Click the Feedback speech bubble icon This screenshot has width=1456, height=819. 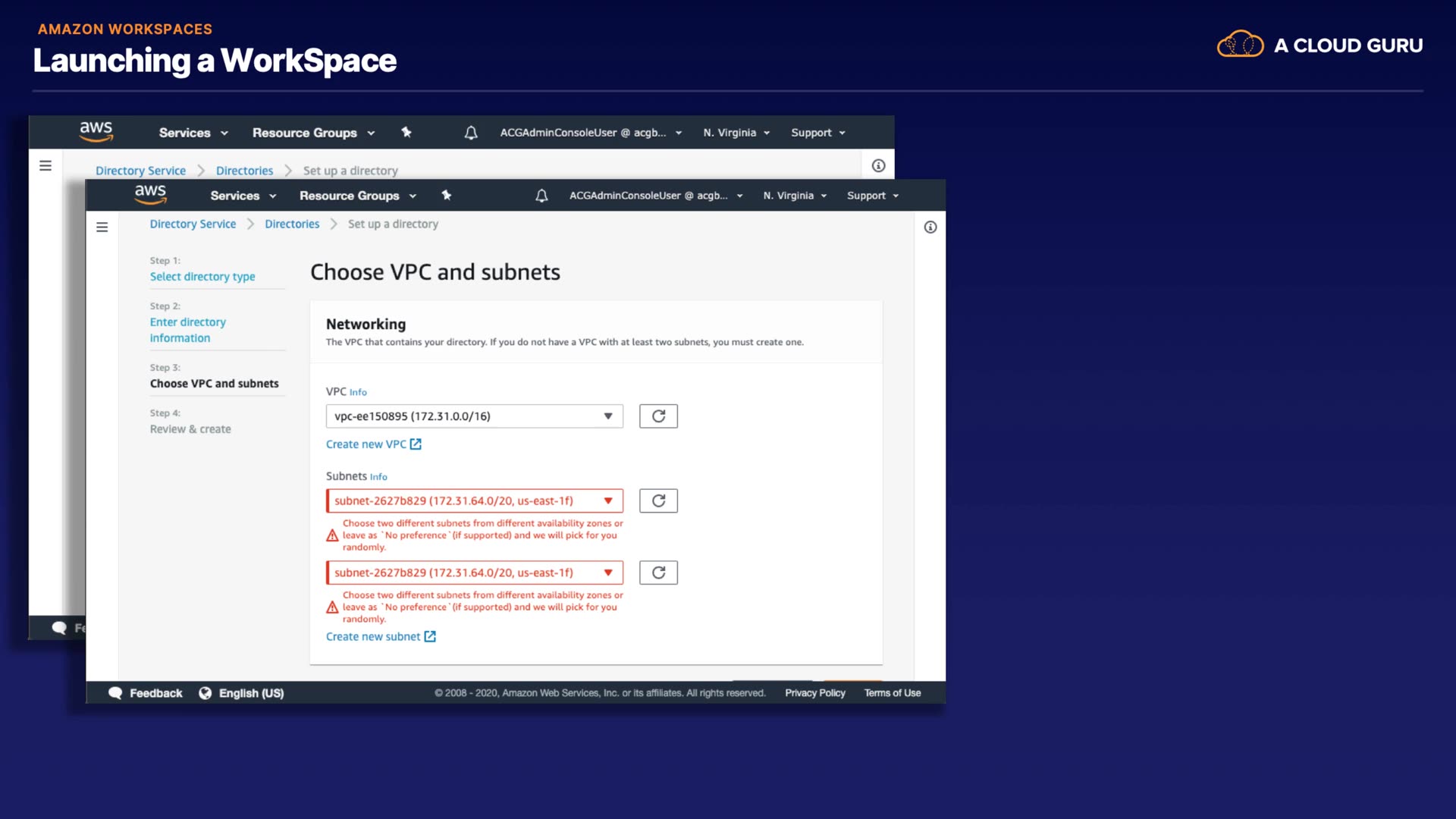[x=115, y=693]
